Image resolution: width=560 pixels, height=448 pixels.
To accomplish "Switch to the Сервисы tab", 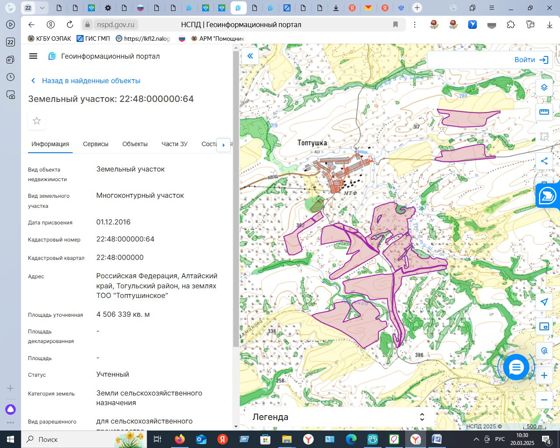I will click(95, 144).
